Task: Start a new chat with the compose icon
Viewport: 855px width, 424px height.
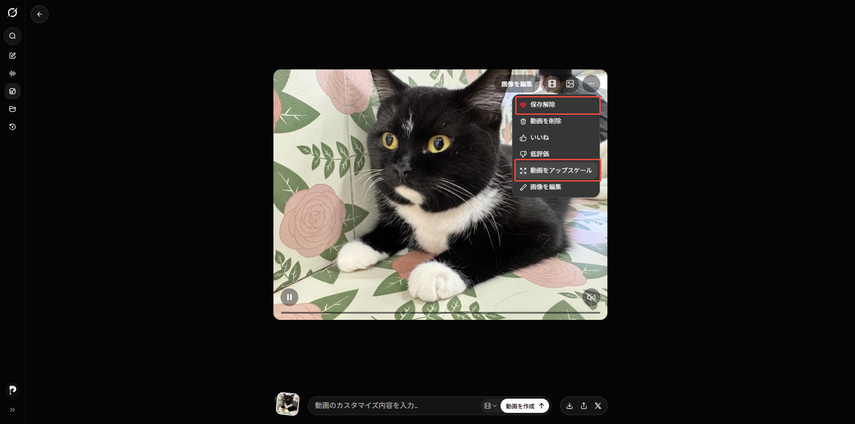Action: point(13,56)
